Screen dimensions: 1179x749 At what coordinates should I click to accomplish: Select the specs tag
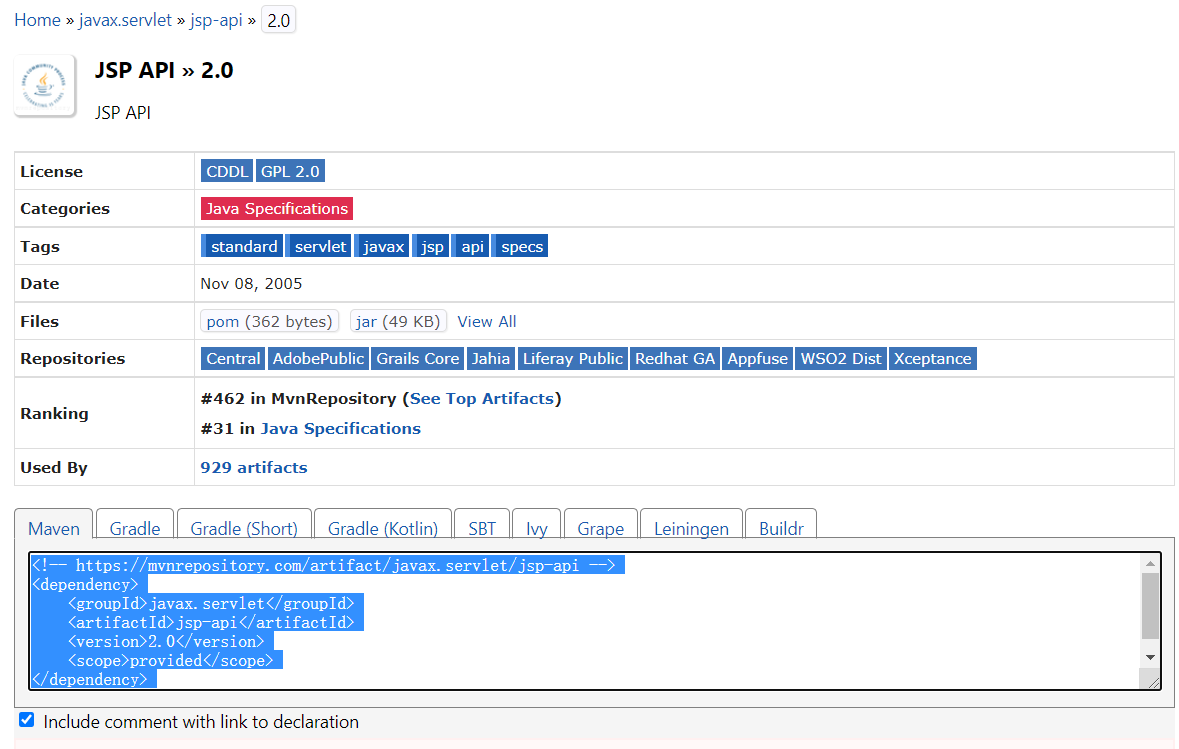pyautogui.click(x=520, y=246)
